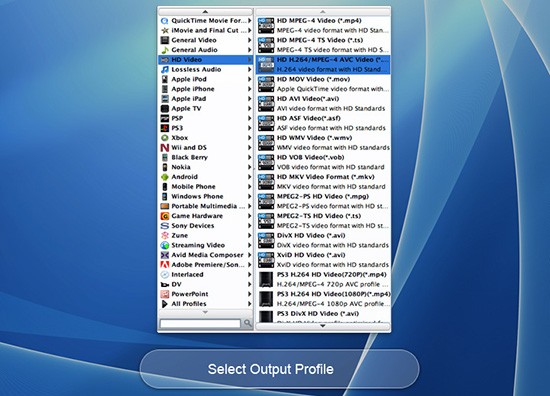The width and height of the screenshot is (550, 396).
Task: Click the PowerPoint icon
Action: (x=165, y=294)
